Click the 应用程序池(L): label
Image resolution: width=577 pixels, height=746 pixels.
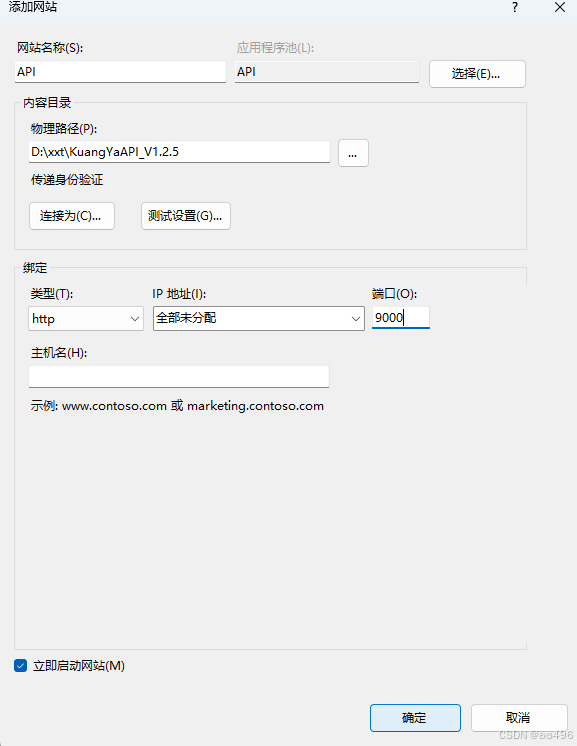point(275,48)
